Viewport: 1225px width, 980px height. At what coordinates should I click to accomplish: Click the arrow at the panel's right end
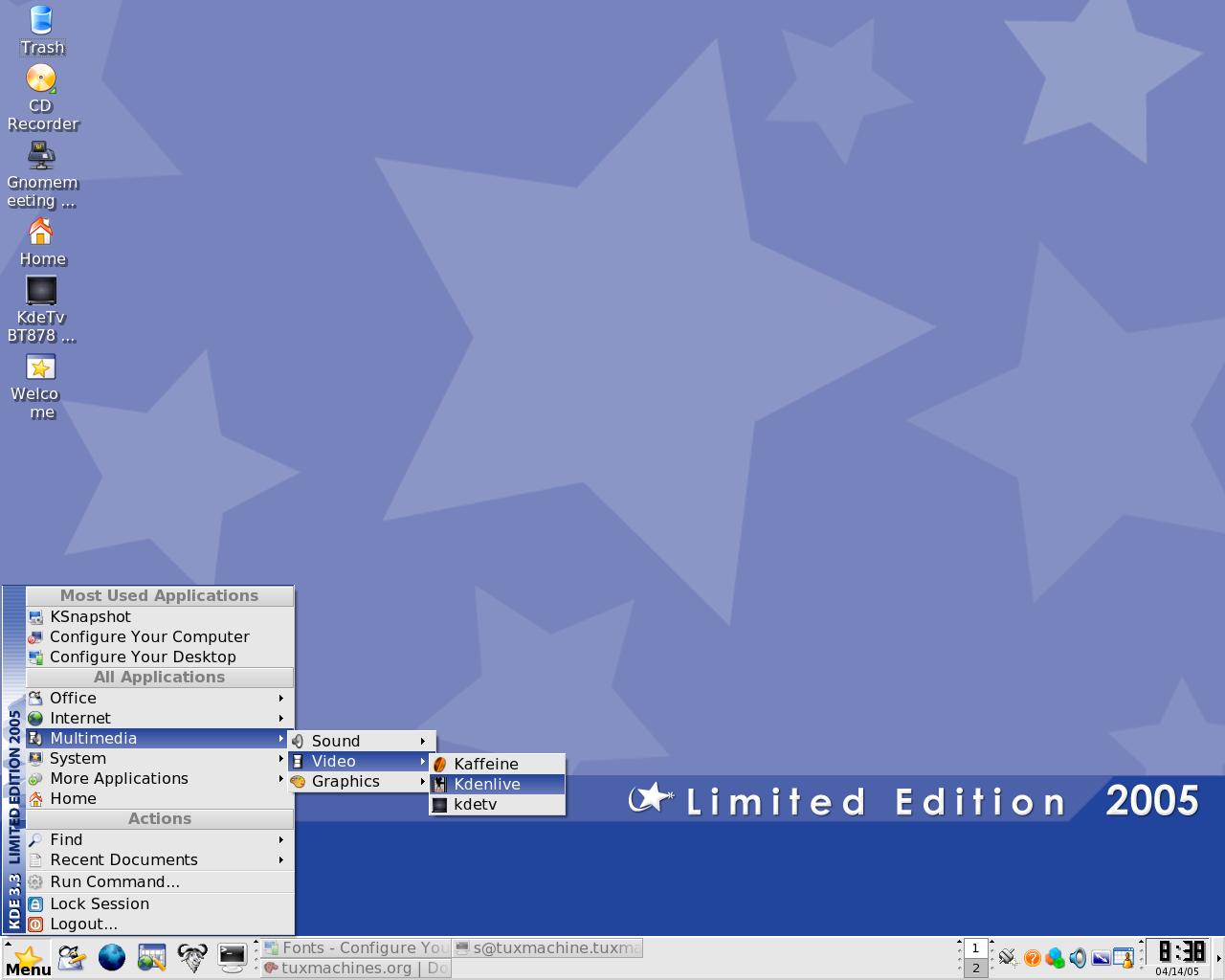tap(1218, 958)
